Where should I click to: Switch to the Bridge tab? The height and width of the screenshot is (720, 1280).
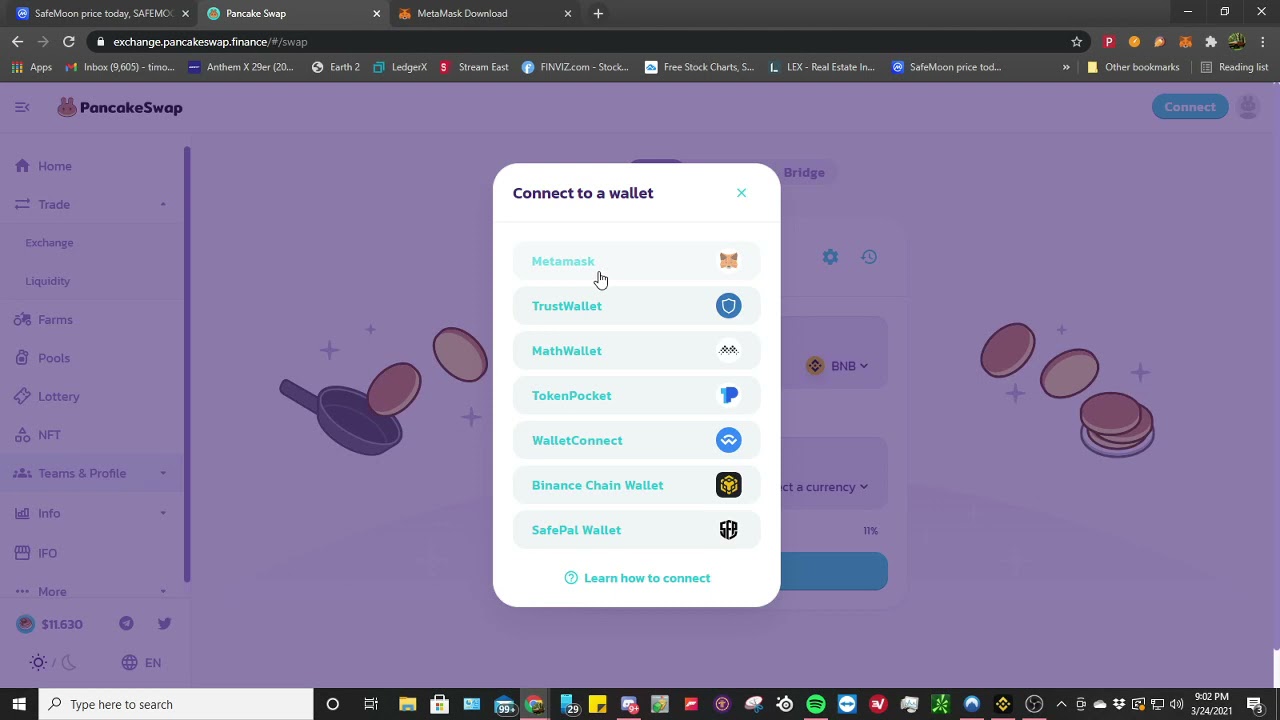coord(804,172)
